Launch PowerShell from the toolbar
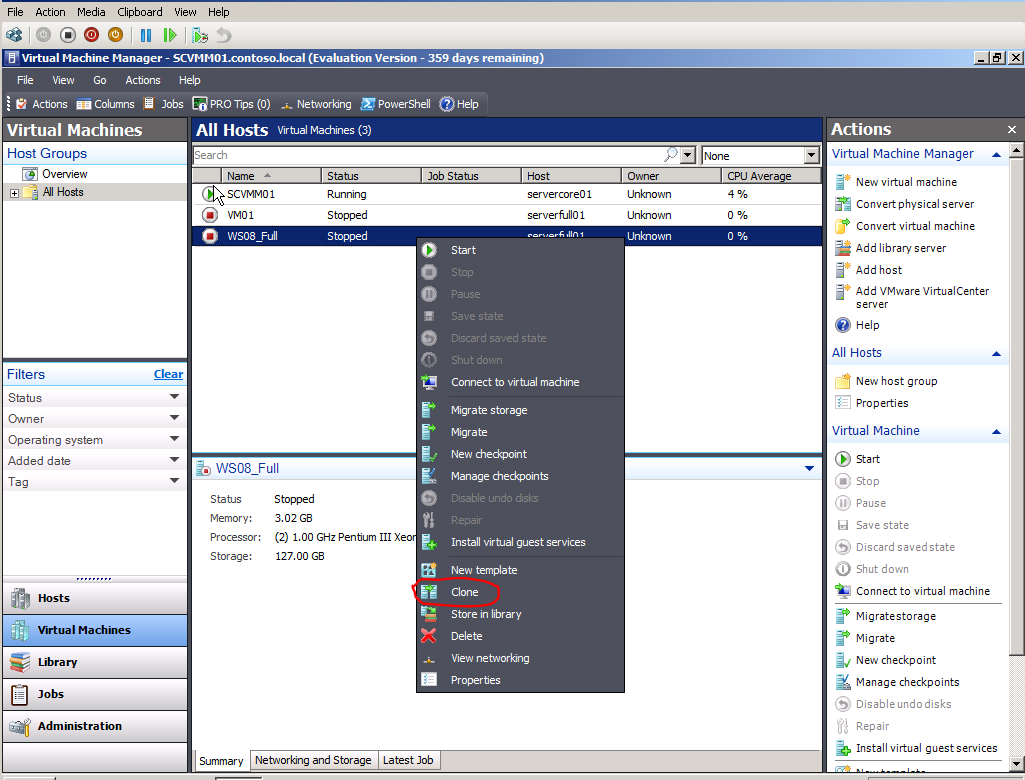 tap(395, 104)
